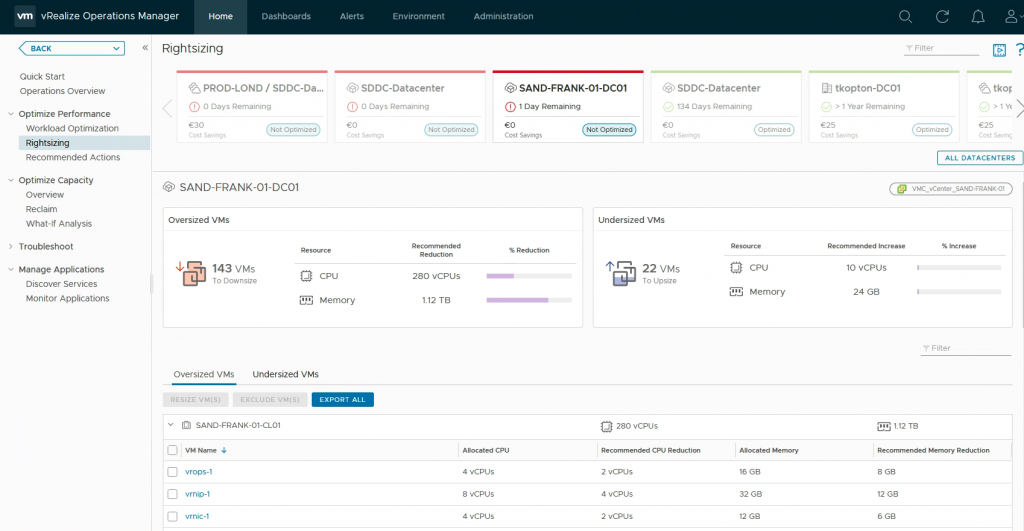Click the VMware vm logo icon
Image resolution: width=1024 pixels, height=531 pixels.
pos(25,16)
